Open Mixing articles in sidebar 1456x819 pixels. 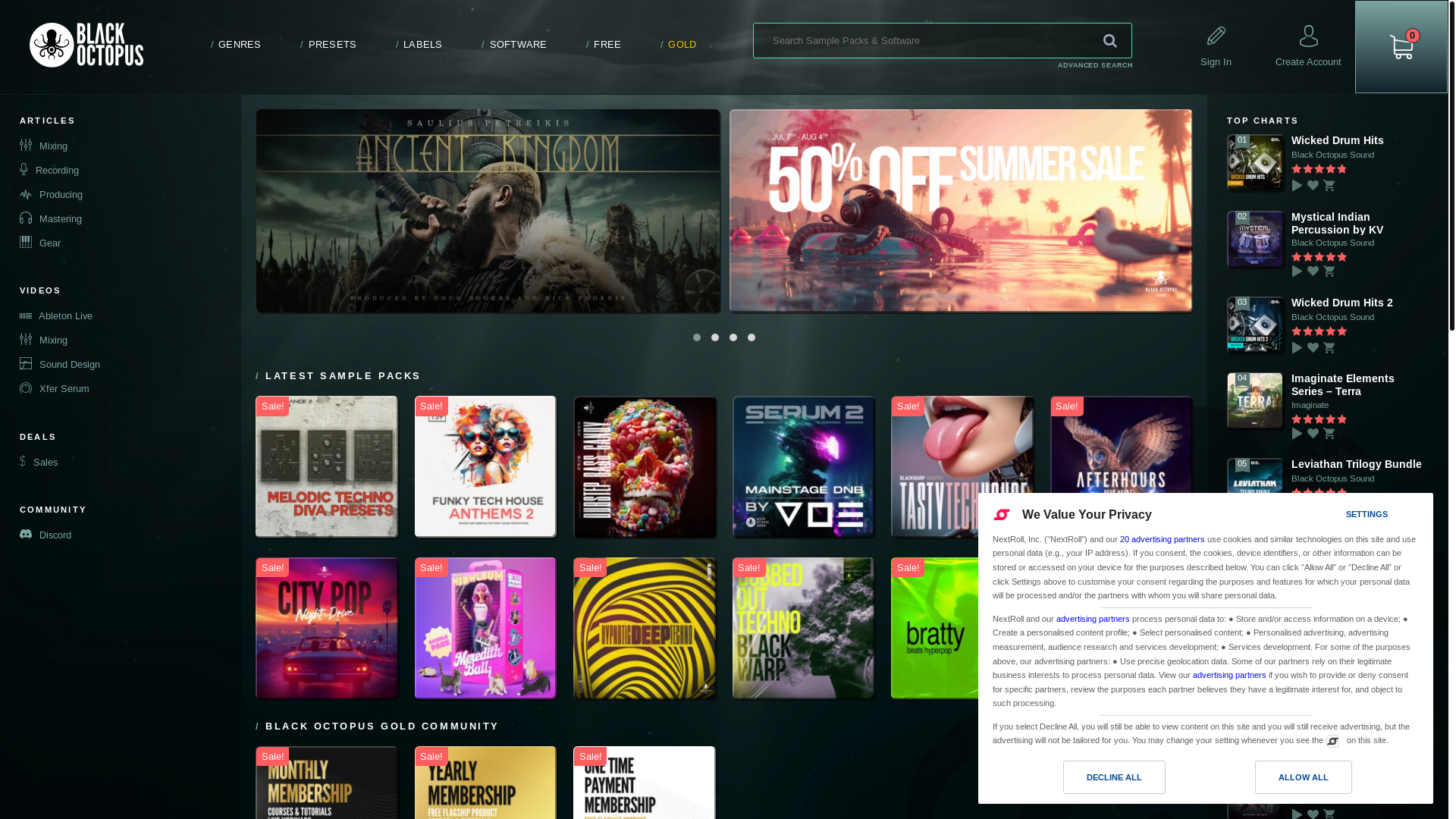pyautogui.click(x=44, y=146)
